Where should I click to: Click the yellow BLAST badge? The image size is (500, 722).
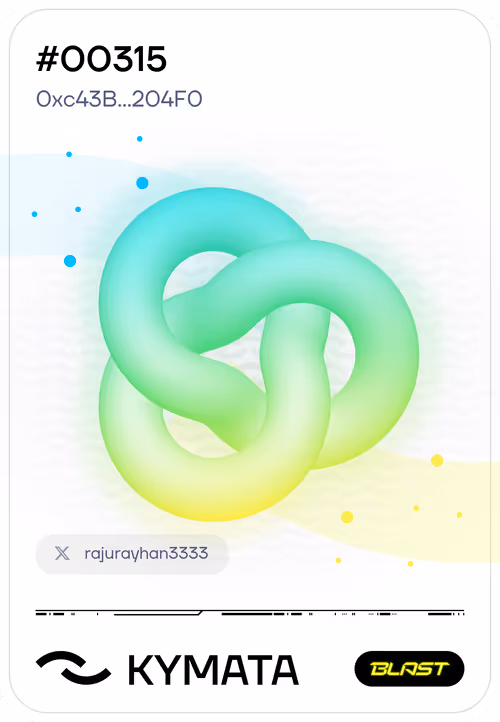coord(409,669)
